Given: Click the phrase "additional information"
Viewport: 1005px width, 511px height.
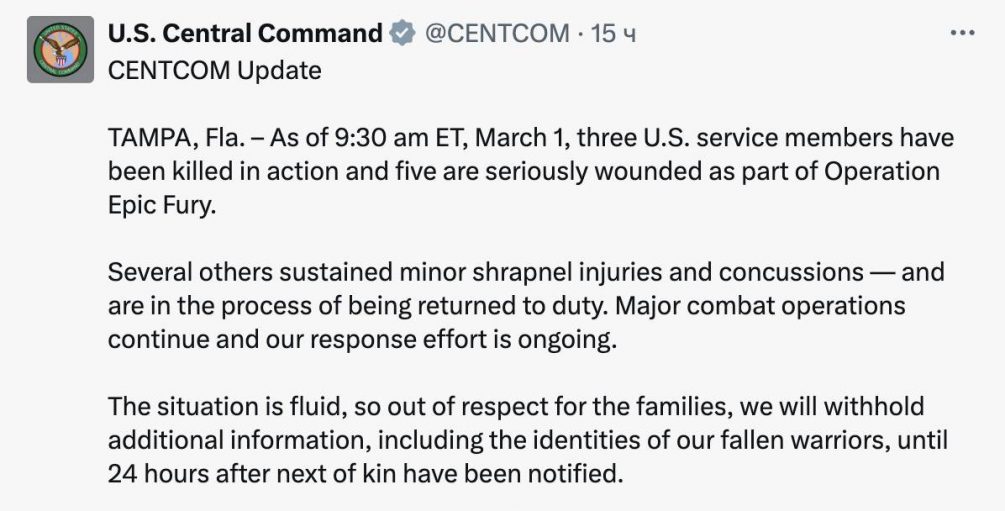Looking at the screenshot, I should (234, 440).
